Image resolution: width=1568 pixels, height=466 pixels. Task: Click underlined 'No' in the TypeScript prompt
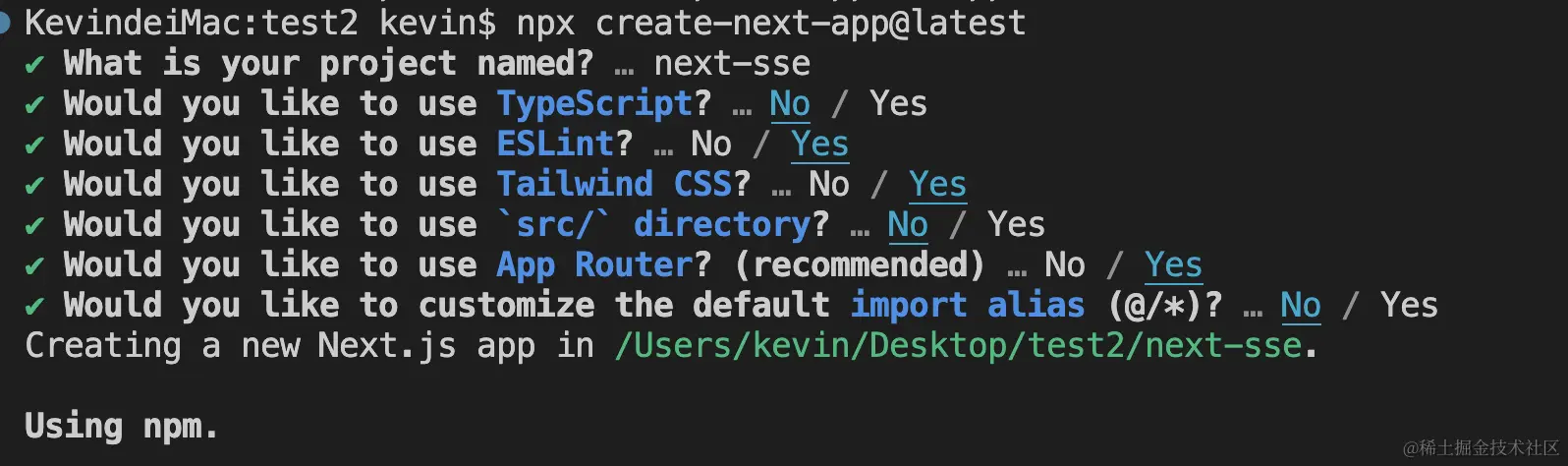pyautogui.click(x=790, y=103)
